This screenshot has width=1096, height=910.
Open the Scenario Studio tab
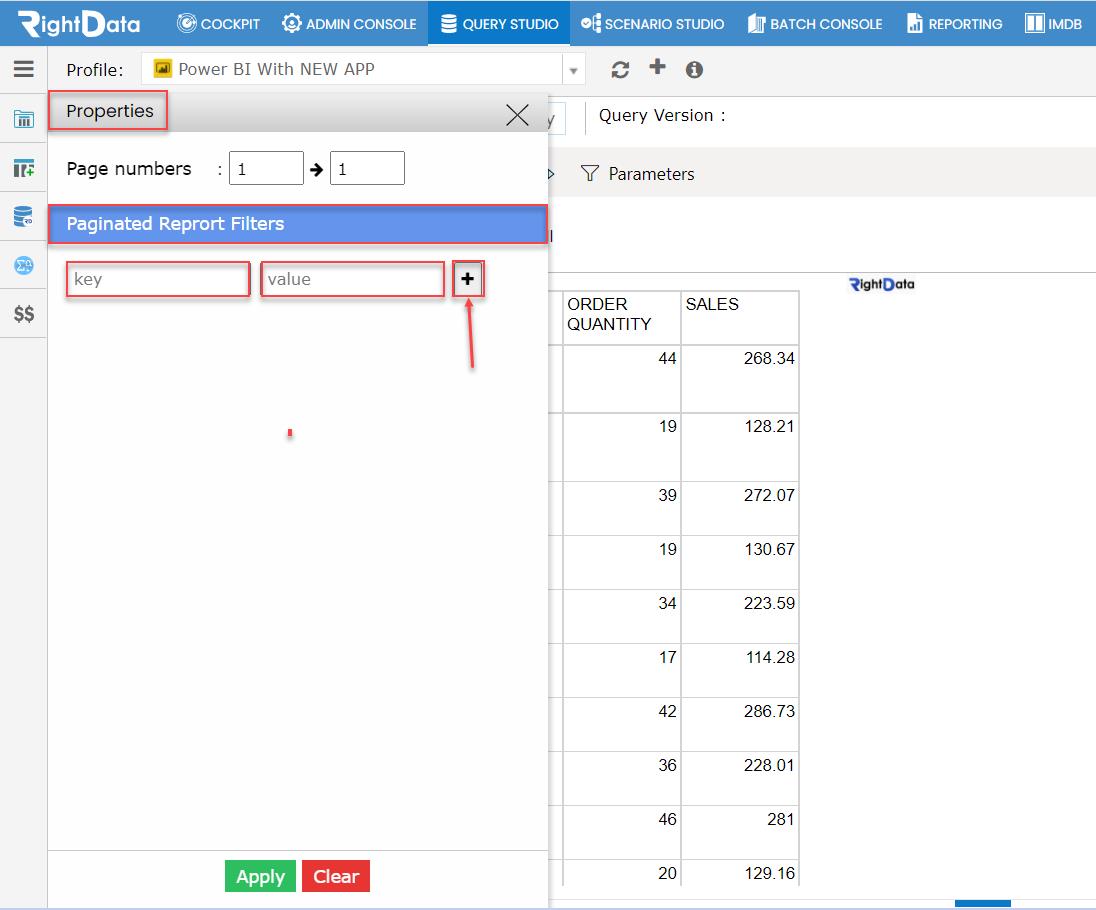652,24
